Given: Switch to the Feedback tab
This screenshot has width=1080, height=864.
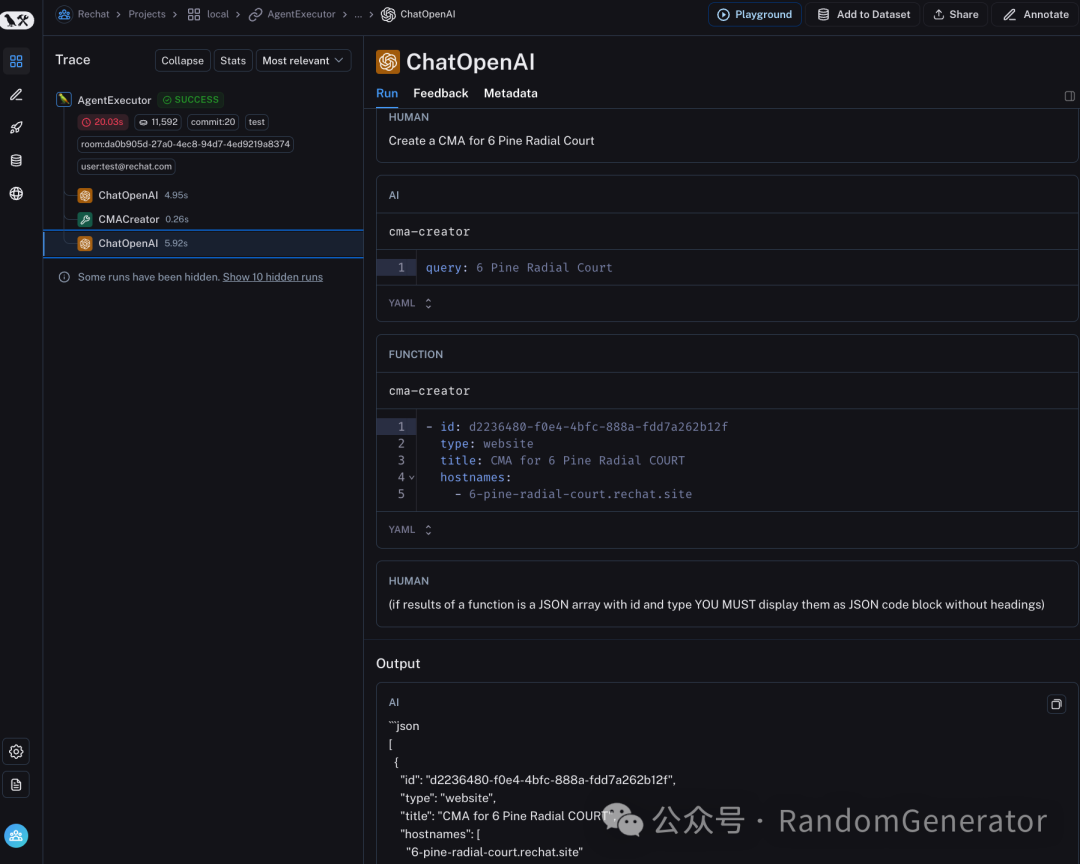Looking at the screenshot, I should coord(441,93).
